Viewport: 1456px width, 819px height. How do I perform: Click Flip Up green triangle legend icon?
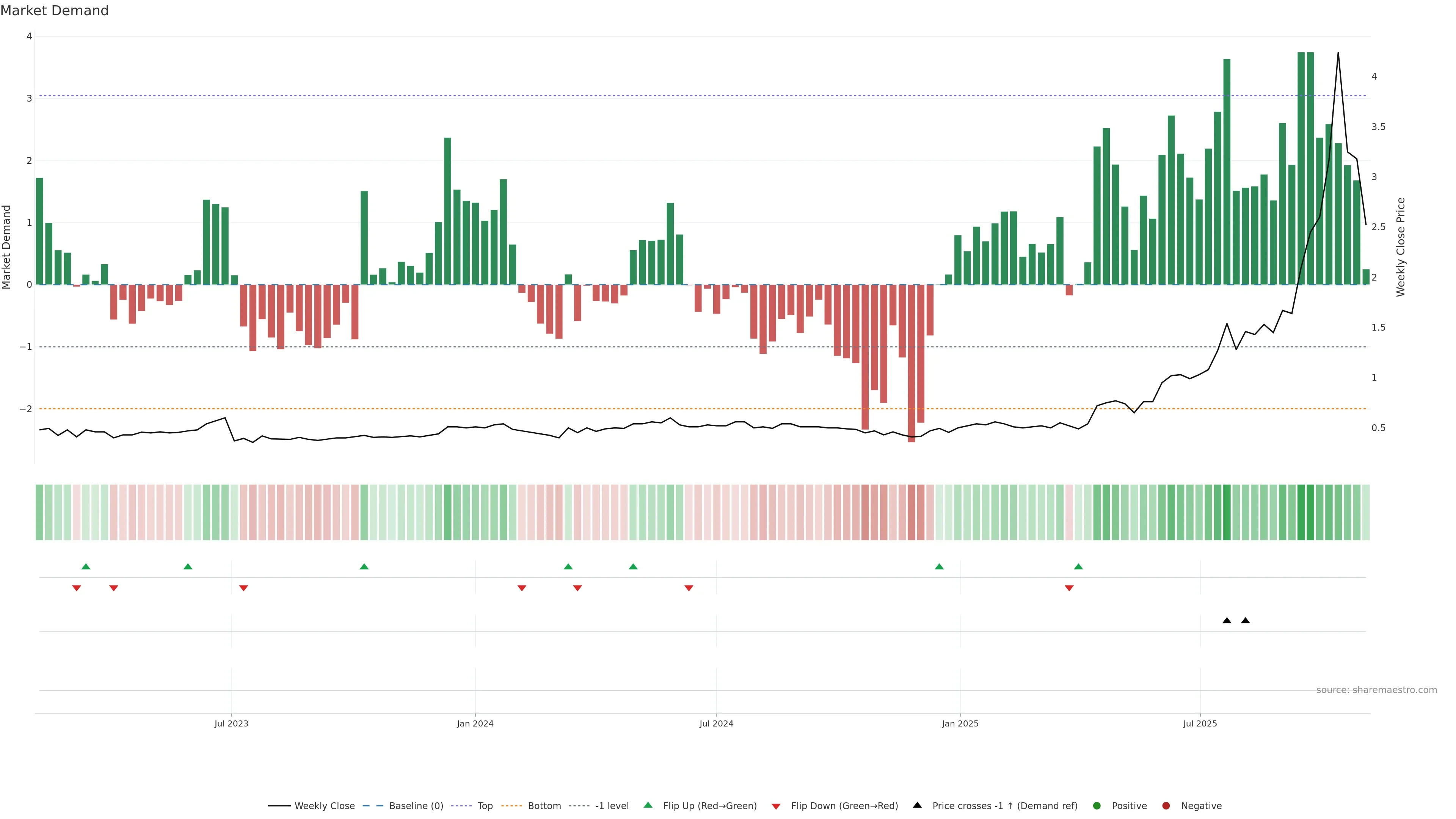pos(648,805)
